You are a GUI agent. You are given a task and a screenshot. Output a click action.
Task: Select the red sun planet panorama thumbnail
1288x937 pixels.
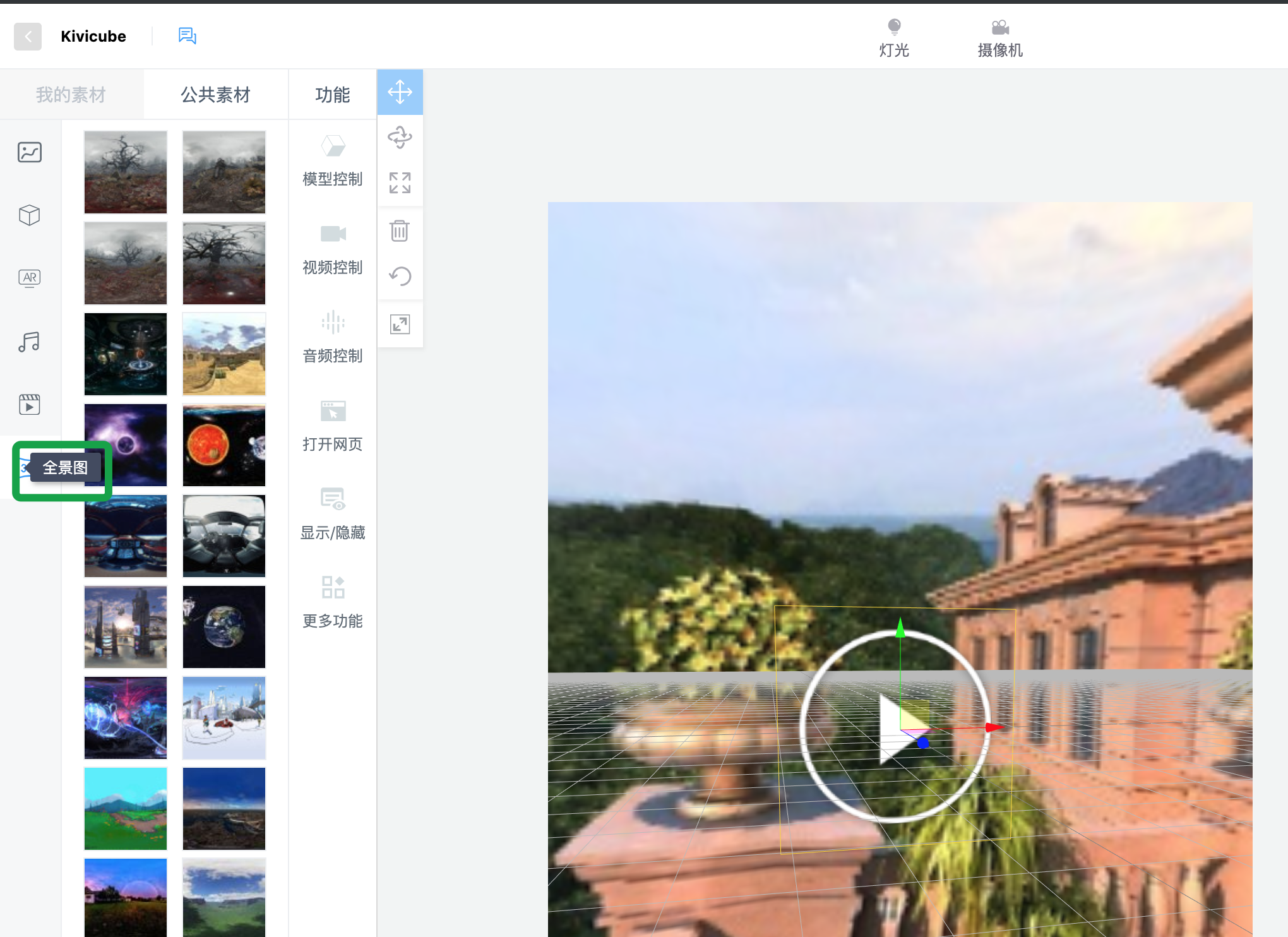(x=224, y=445)
